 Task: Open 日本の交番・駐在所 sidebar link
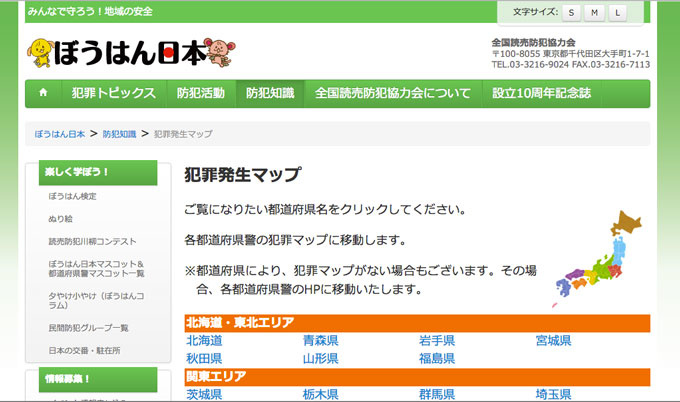(x=84, y=350)
